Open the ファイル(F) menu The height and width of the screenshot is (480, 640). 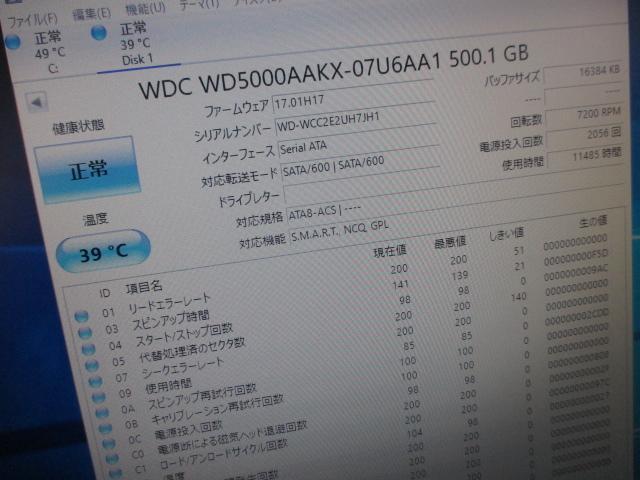(33, 20)
